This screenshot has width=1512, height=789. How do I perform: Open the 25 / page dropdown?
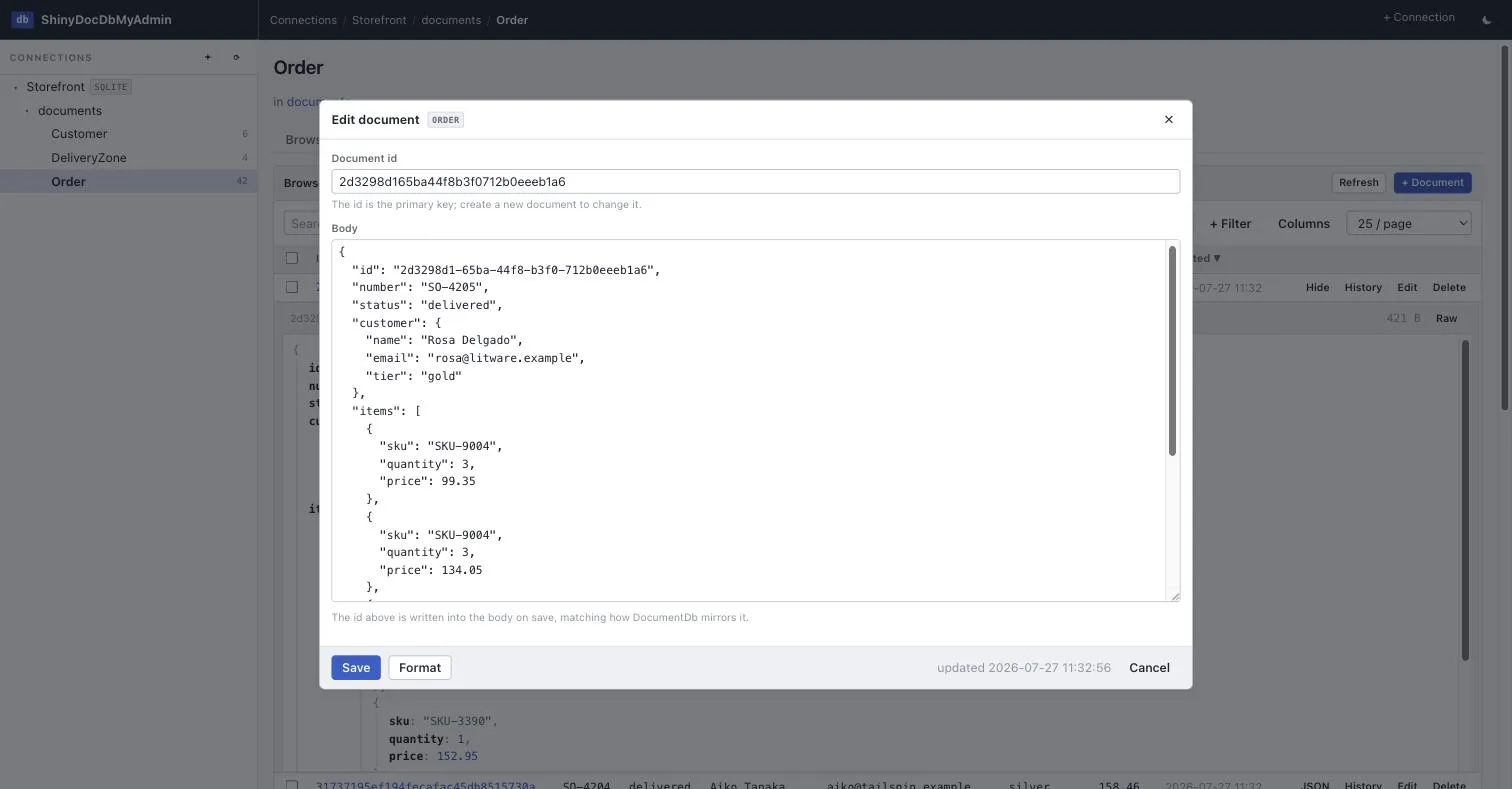(1409, 223)
